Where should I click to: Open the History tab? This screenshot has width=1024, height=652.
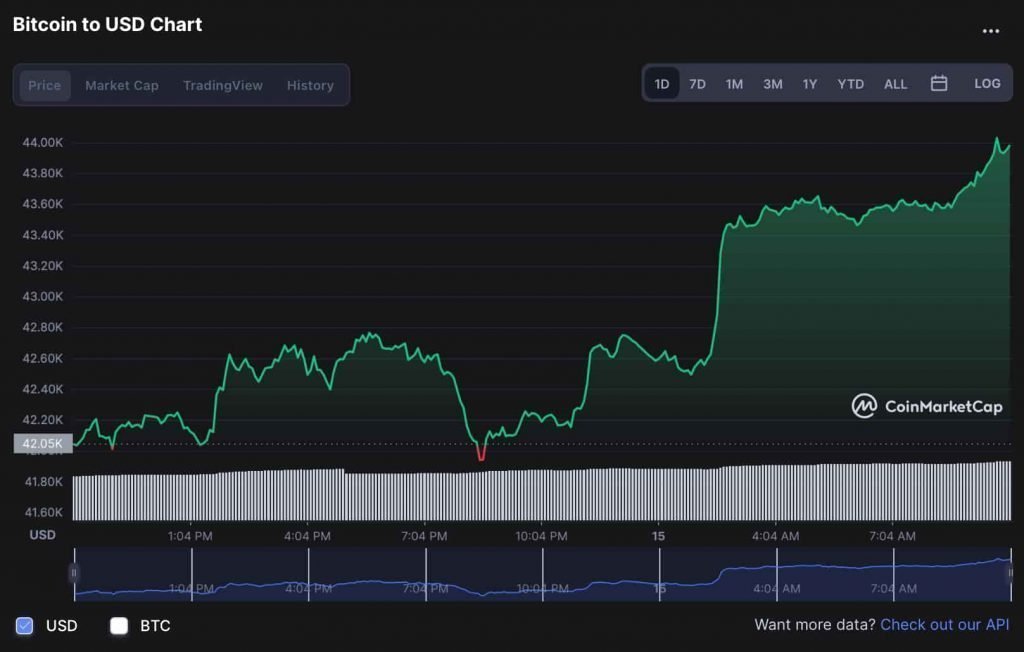click(310, 86)
